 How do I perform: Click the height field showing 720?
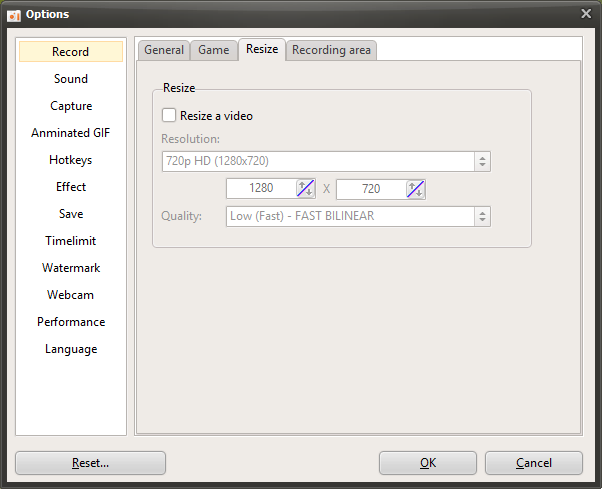click(371, 189)
